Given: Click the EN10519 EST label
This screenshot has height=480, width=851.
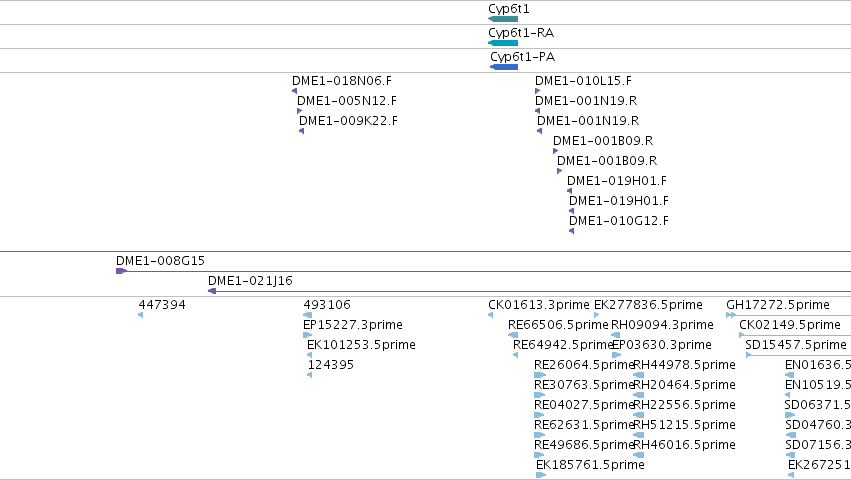Looking at the screenshot, I should [818, 386].
